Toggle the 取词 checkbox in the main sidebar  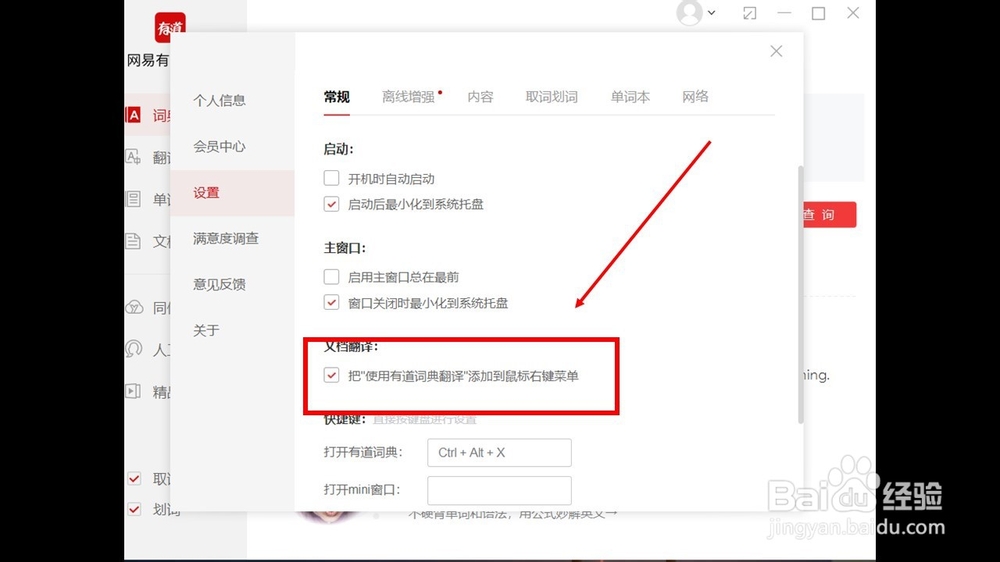coord(134,478)
